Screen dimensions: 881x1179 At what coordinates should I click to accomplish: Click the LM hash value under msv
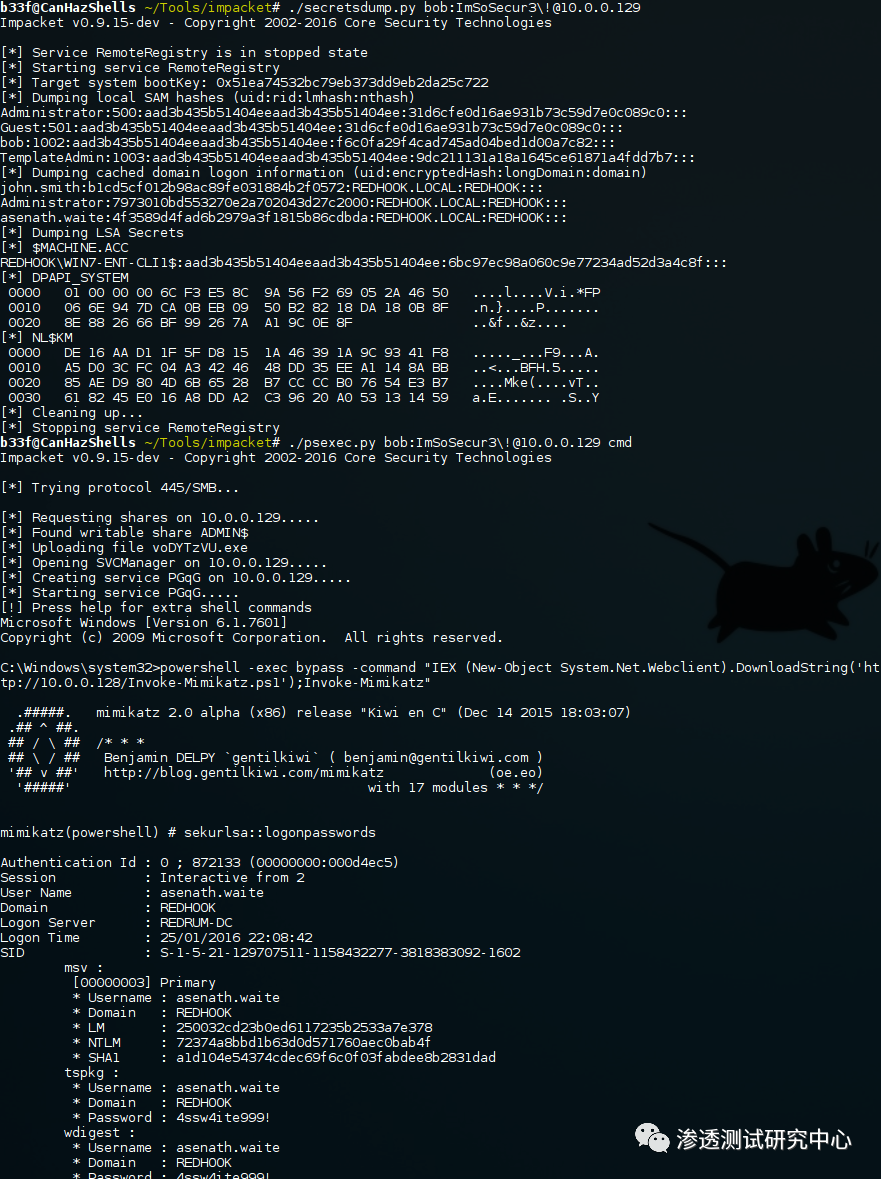tap(304, 1028)
